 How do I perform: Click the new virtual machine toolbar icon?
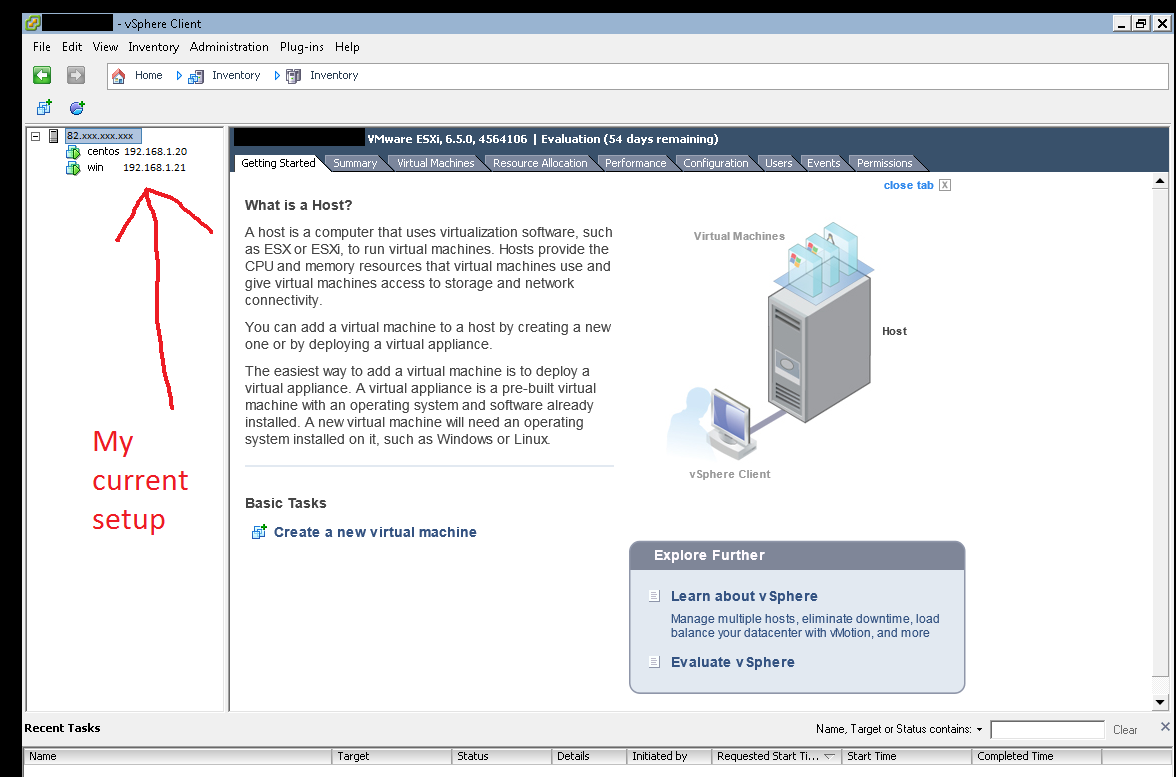click(44, 108)
